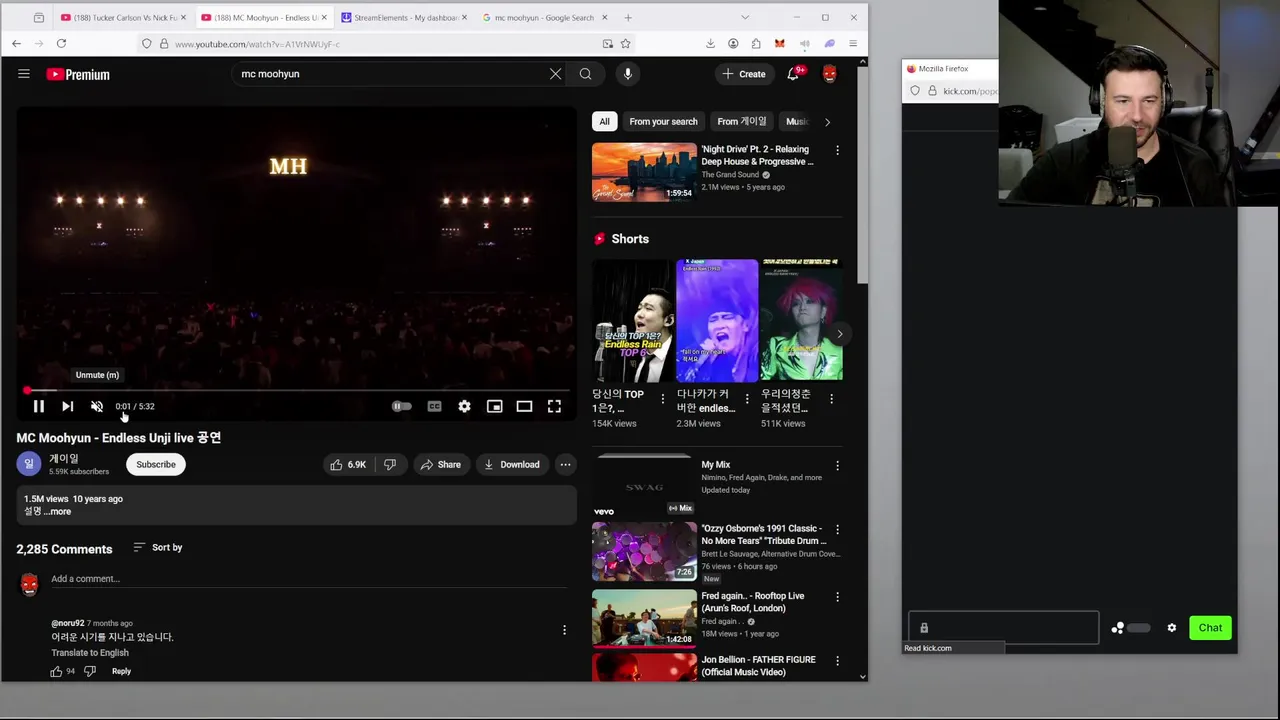Open options for My Mix
This screenshot has width=1280, height=720.
click(x=837, y=465)
